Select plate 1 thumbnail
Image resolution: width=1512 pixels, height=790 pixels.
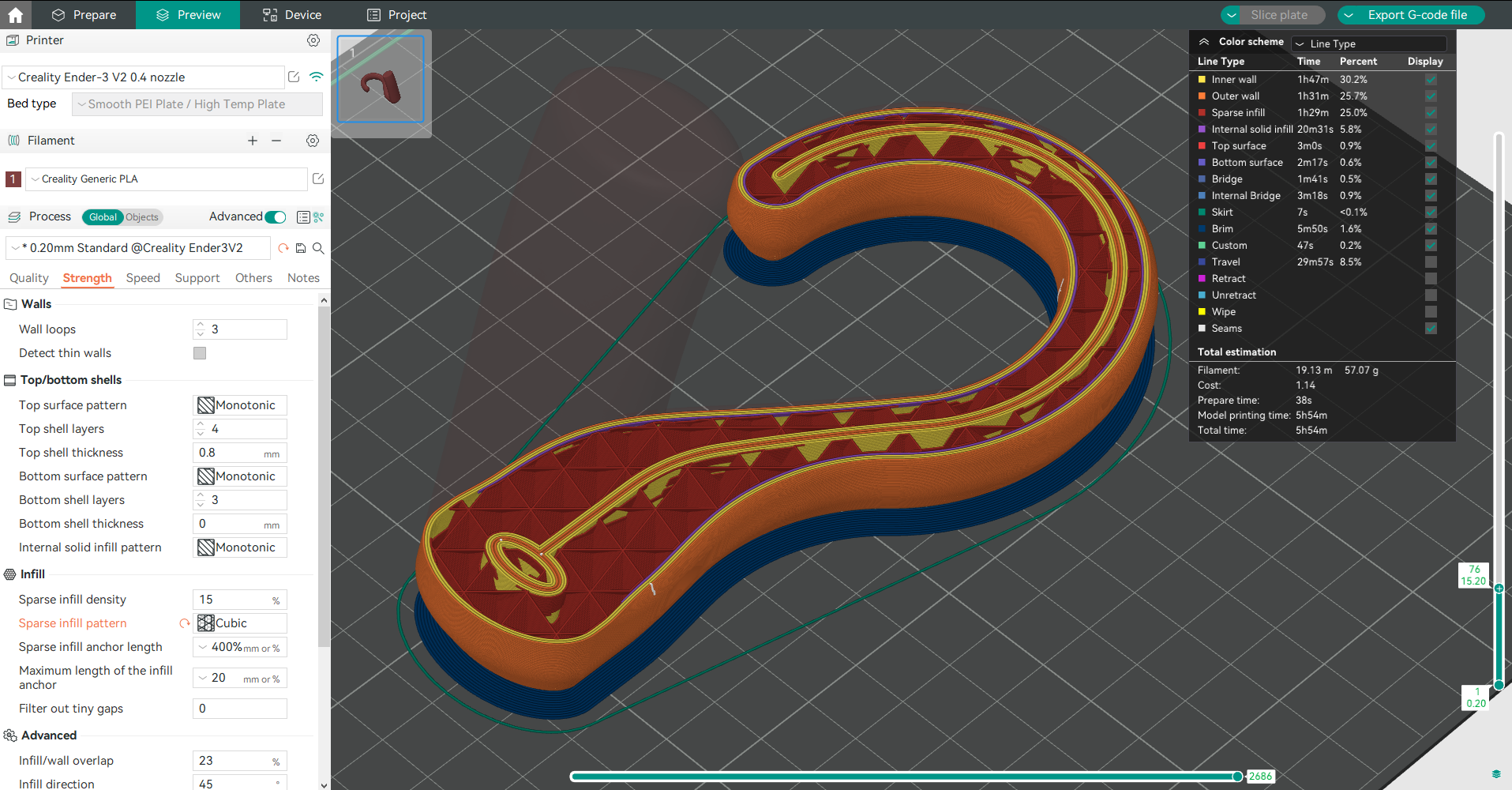(381, 79)
